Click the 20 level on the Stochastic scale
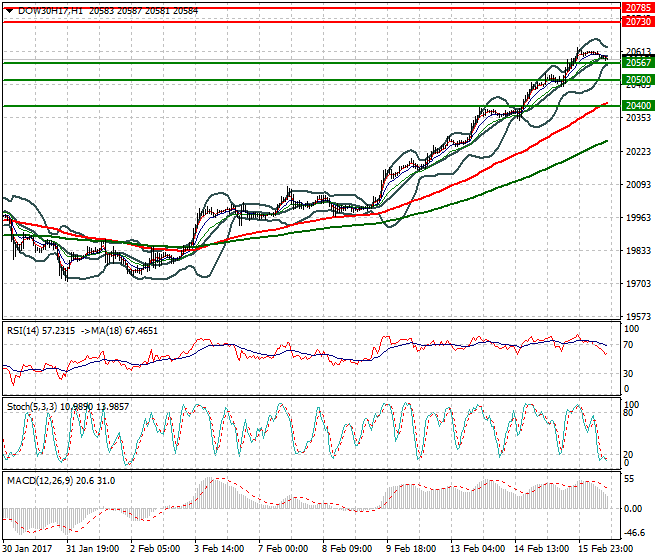The height and width of the screenshot is (560, 660). coord(628,455)
